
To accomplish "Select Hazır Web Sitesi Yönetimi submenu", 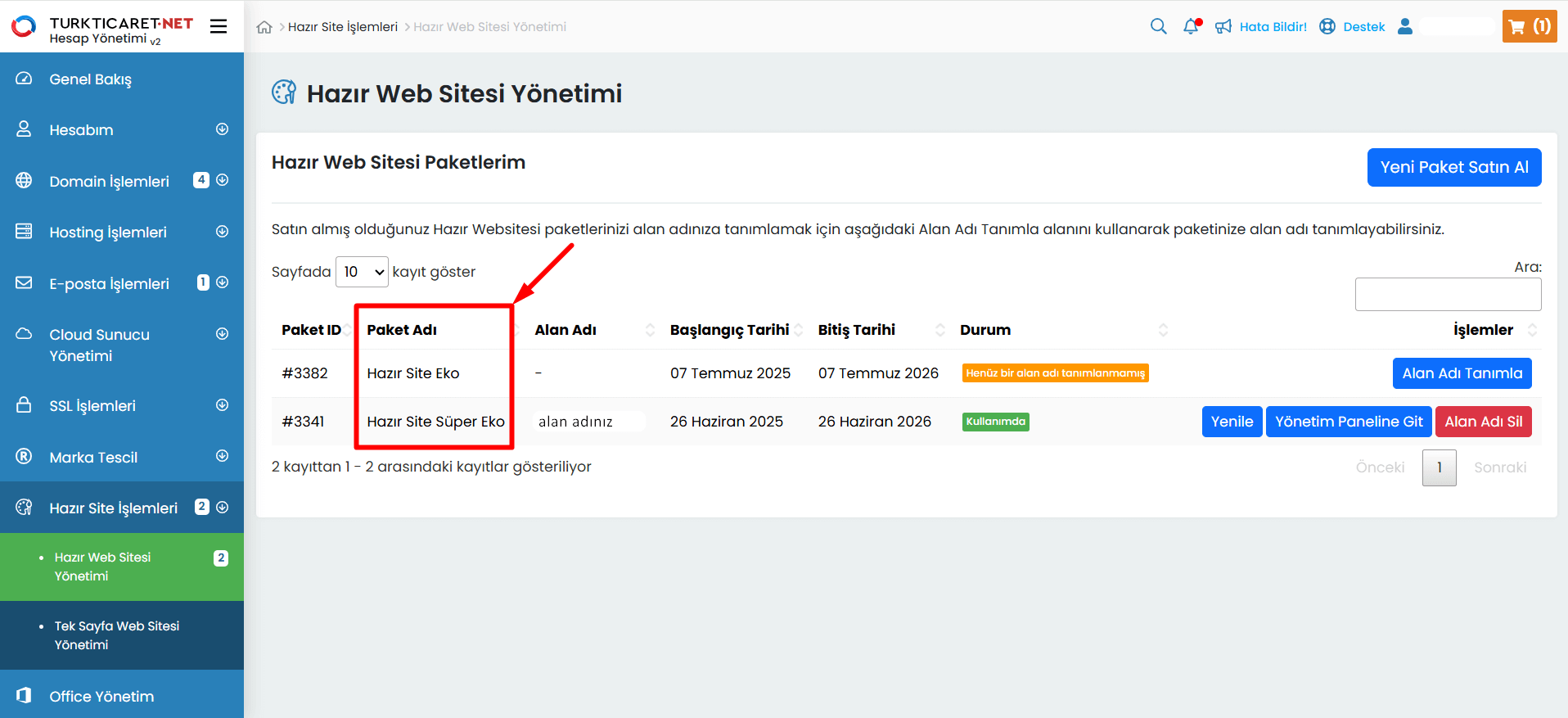I will [122, 567].
